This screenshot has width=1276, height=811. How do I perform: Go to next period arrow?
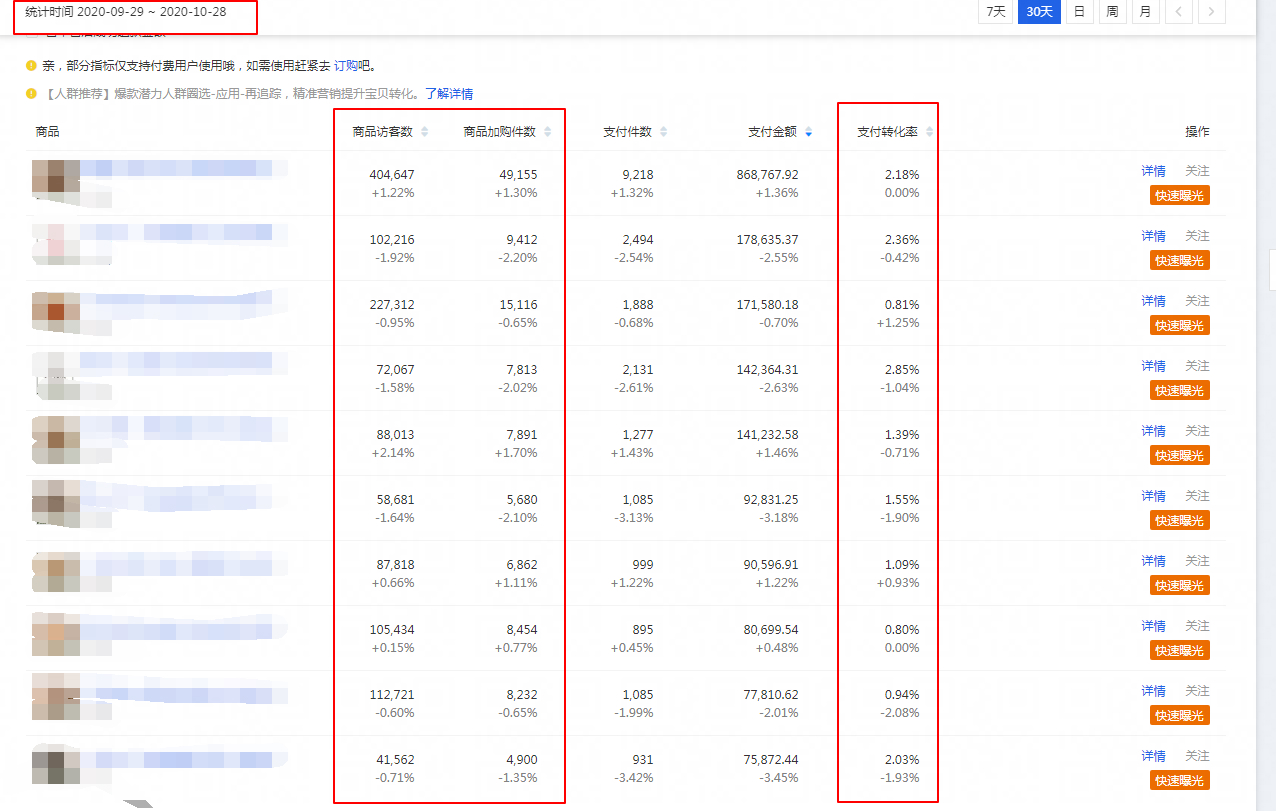coord(1211,12)
